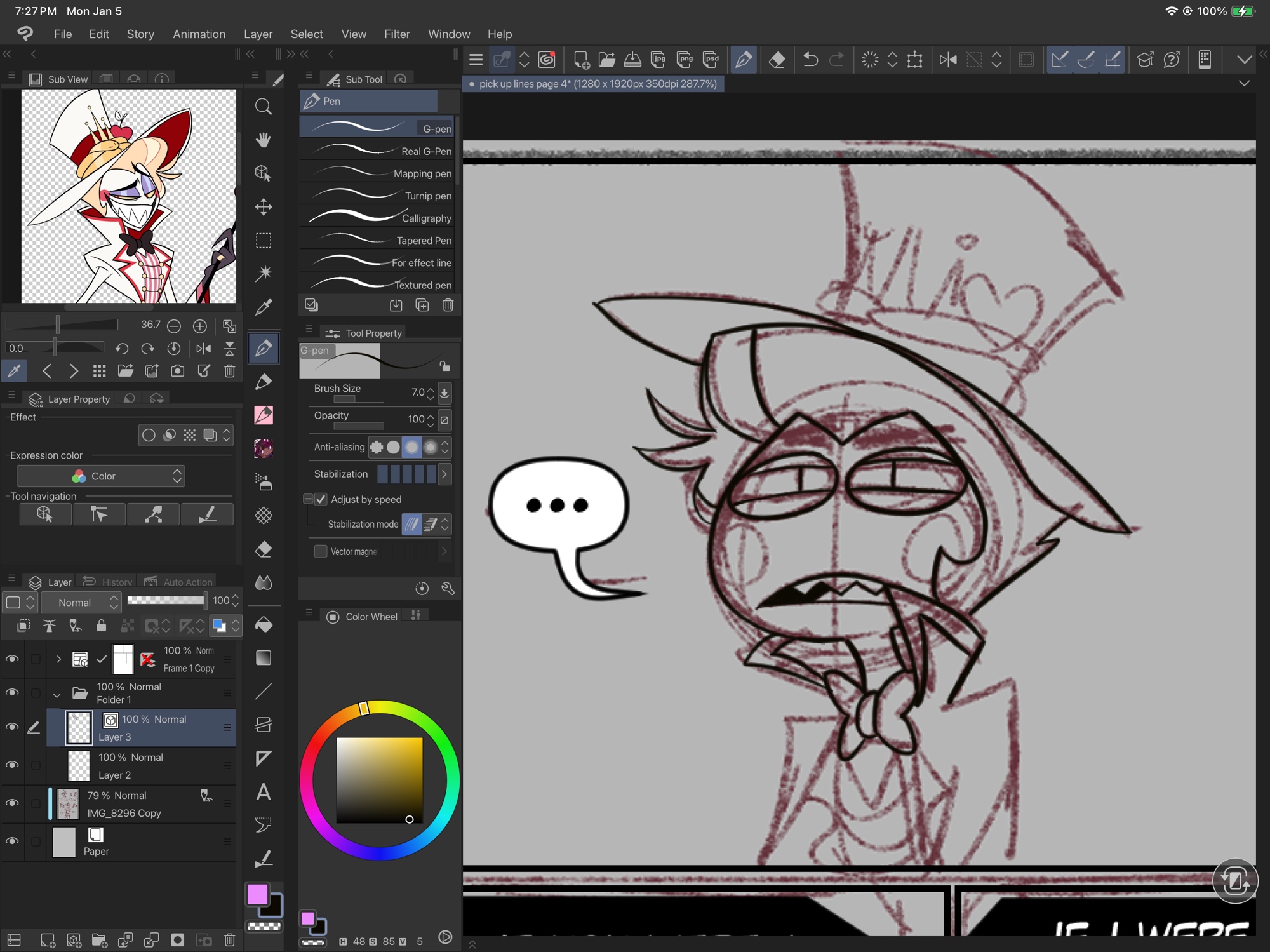Select the Fill bucket tool
The width and height of the screenshot is (1270, 952).
point(264,625)
